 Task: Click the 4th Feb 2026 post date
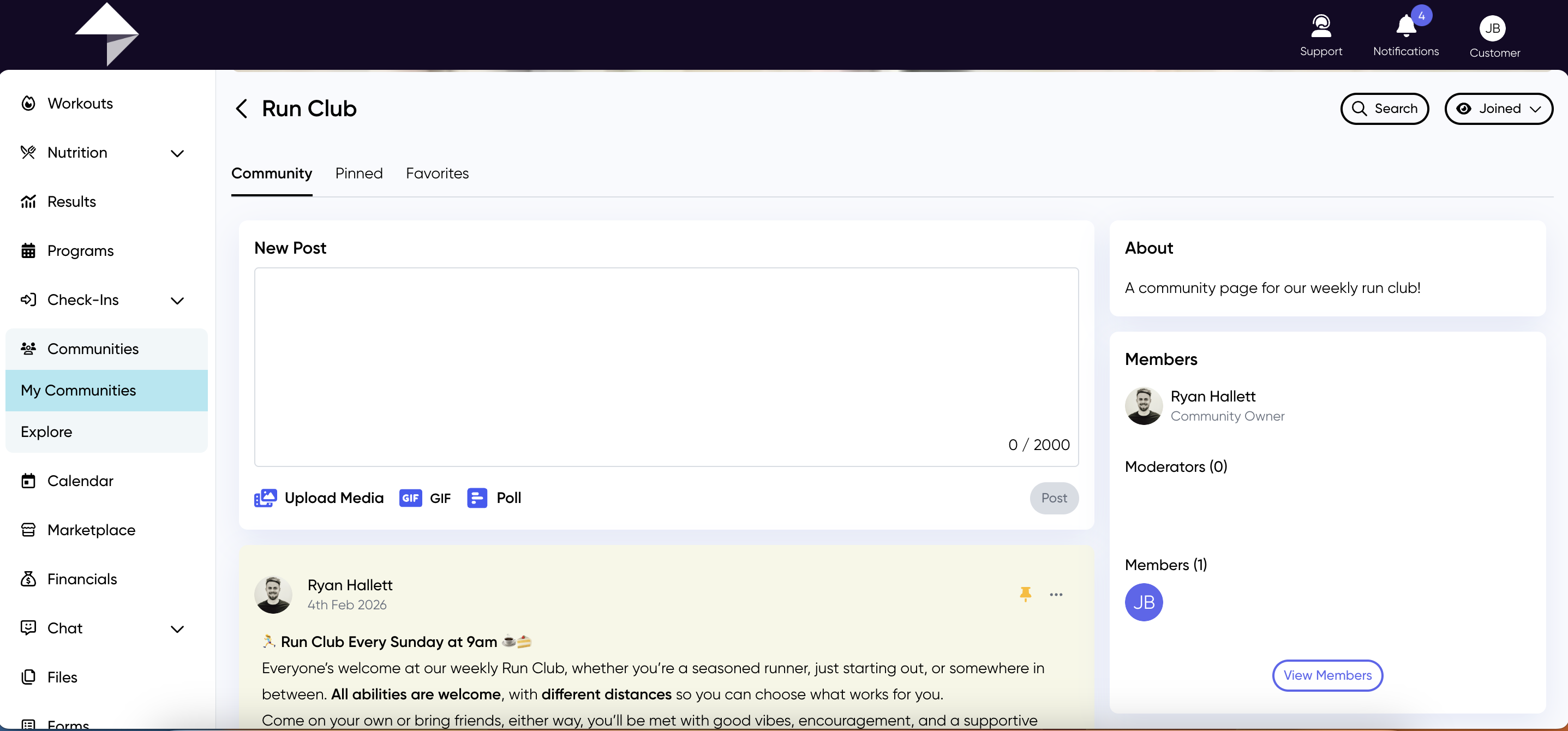click(x=346, y=605)
